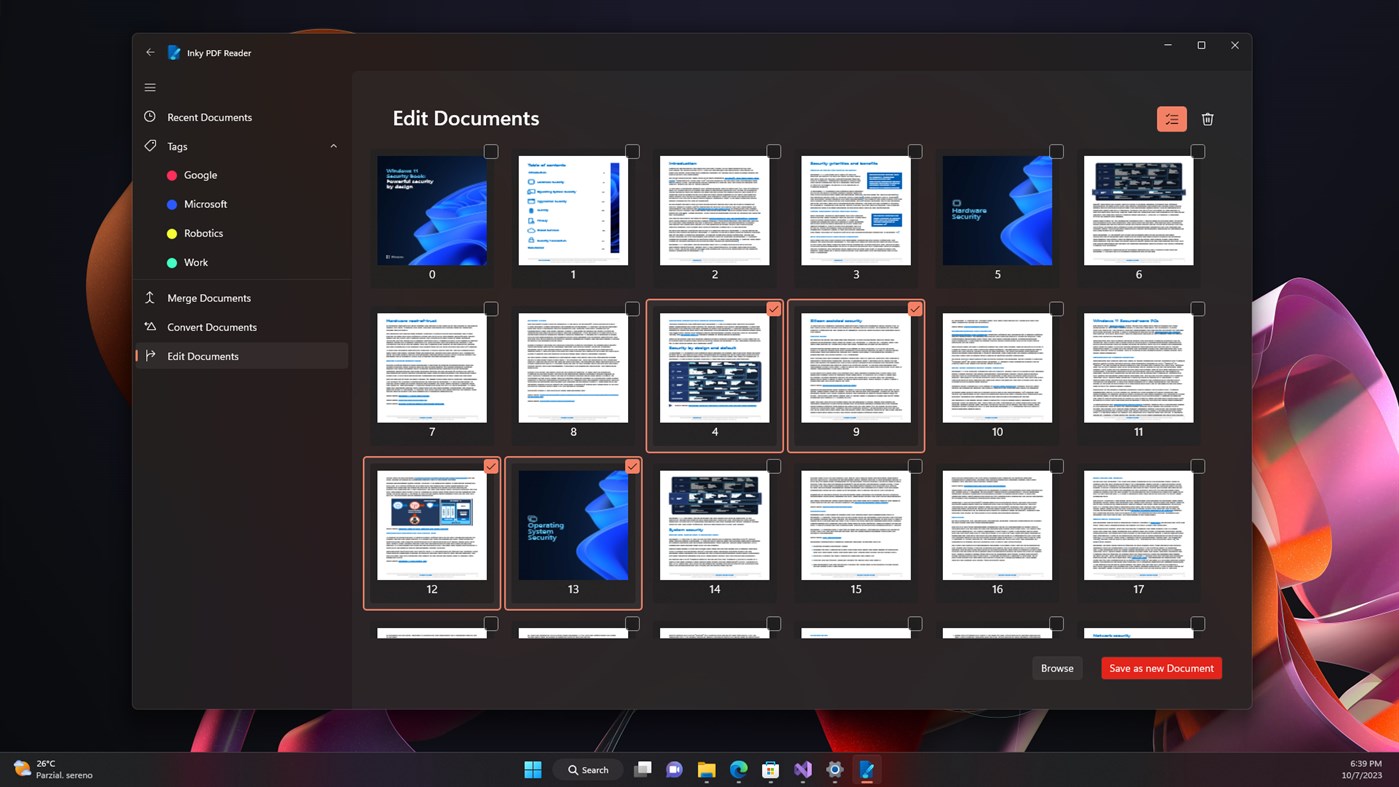Open the Convert Documents tool icon
Screen dimensions: 1399x787
[x=150, y=327]
